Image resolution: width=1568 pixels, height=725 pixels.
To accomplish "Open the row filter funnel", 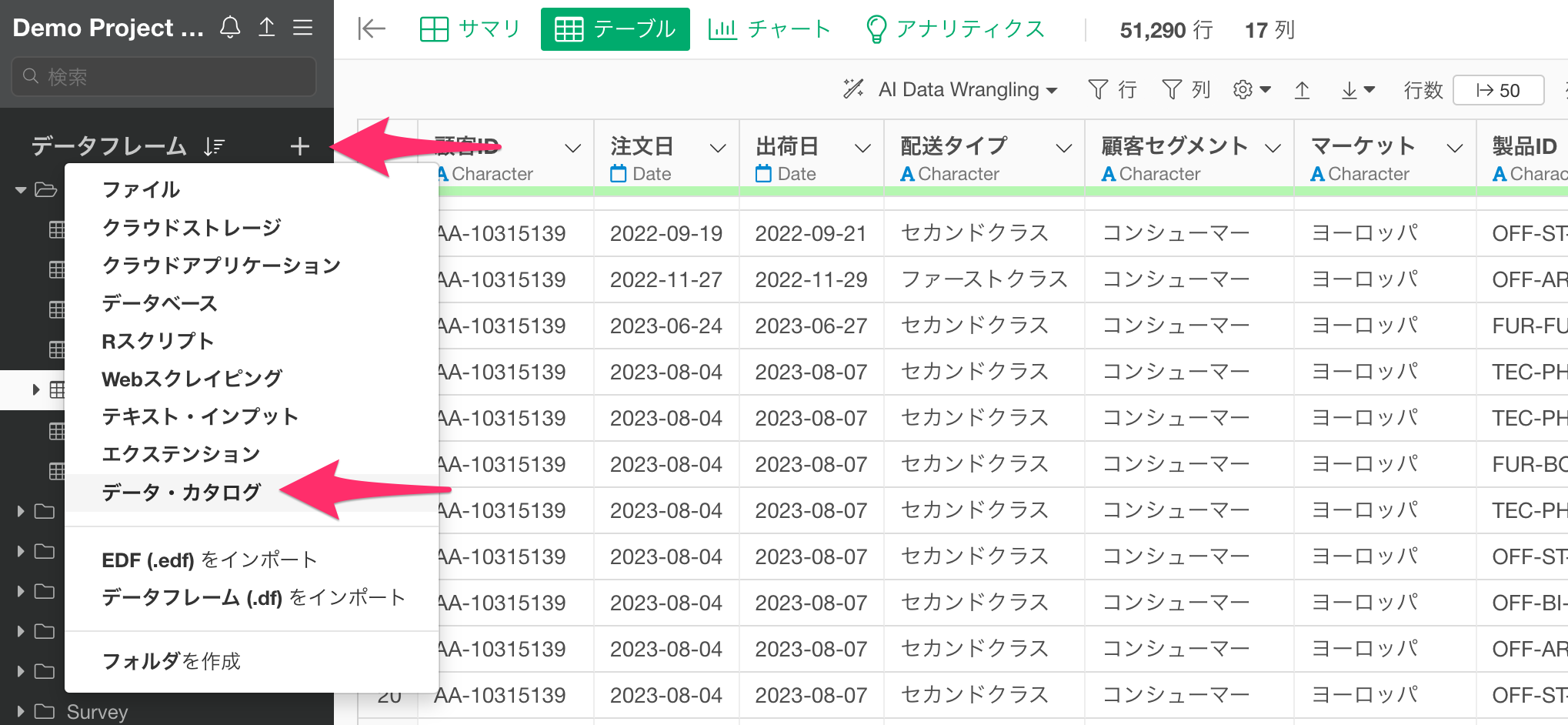I will (1112, 90).
